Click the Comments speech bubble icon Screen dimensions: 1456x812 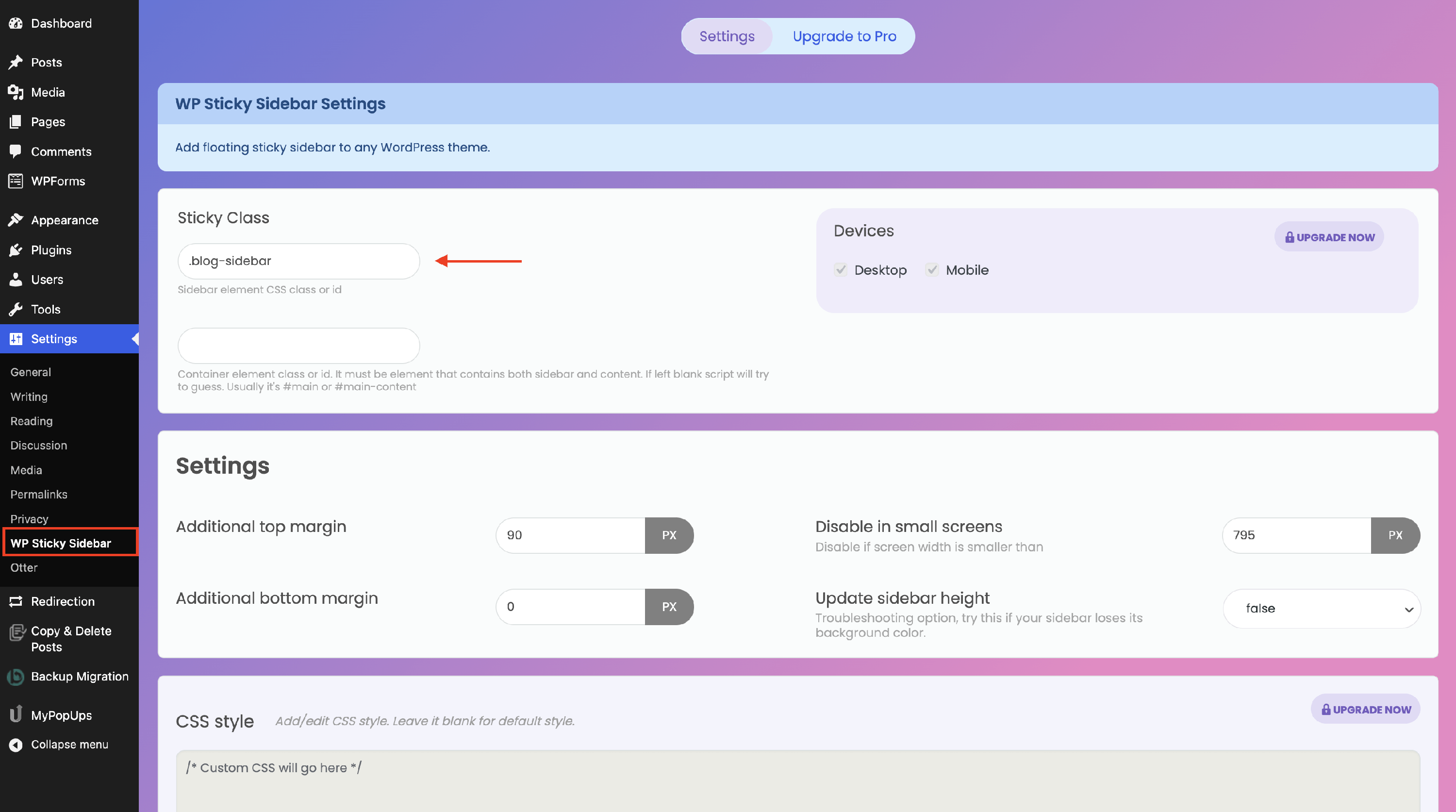pyautogui.click(x=16, y=151)
